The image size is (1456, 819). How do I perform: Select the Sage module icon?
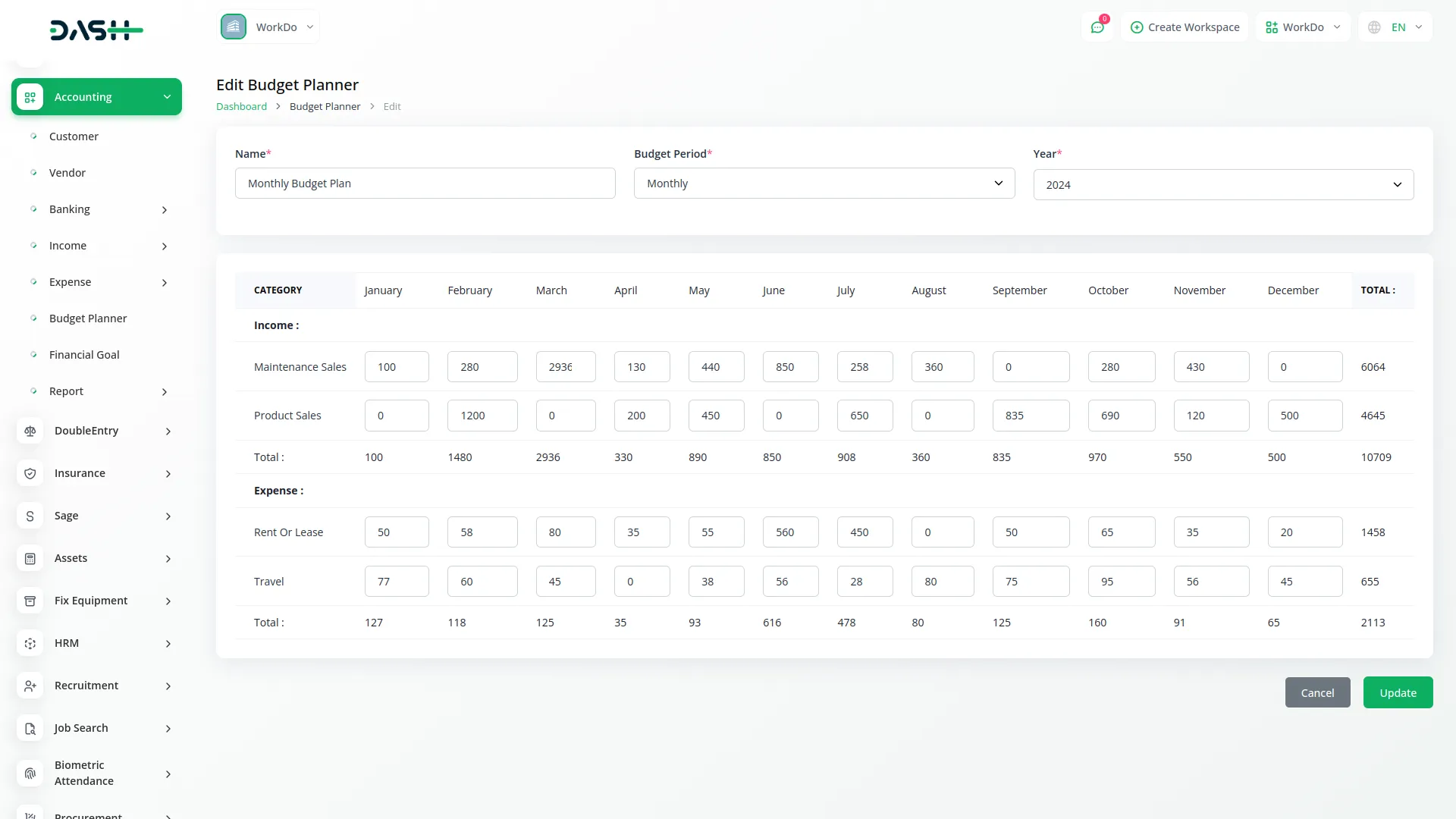click(x=30, y=516)
